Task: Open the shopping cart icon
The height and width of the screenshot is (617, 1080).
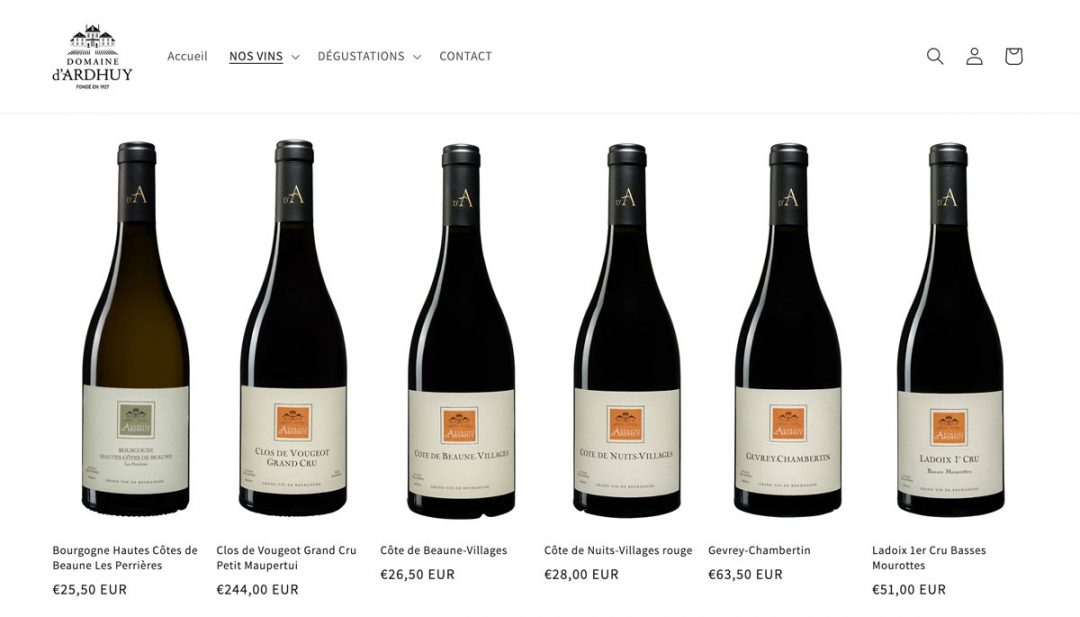Action: point(1013,56)
